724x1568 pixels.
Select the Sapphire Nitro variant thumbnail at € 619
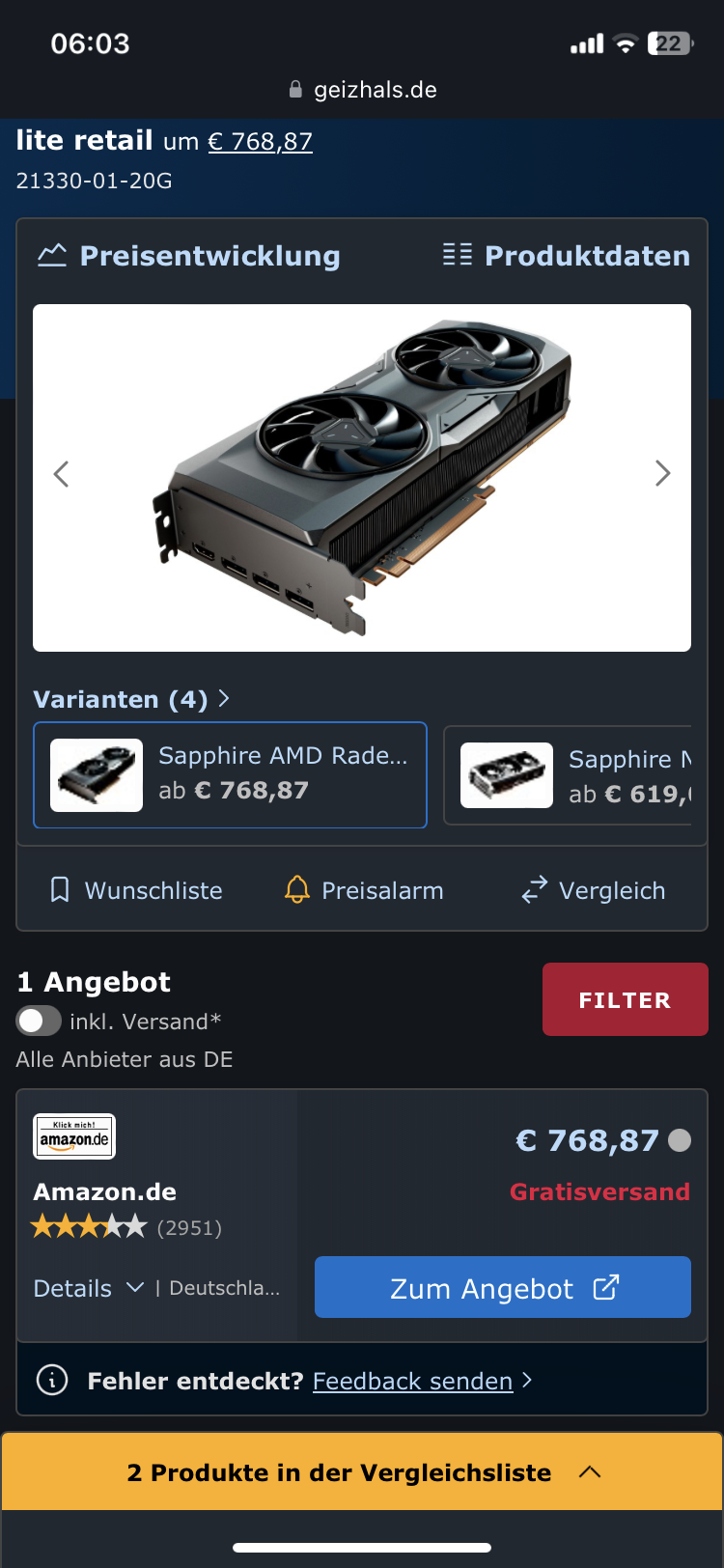click(507, 775)
